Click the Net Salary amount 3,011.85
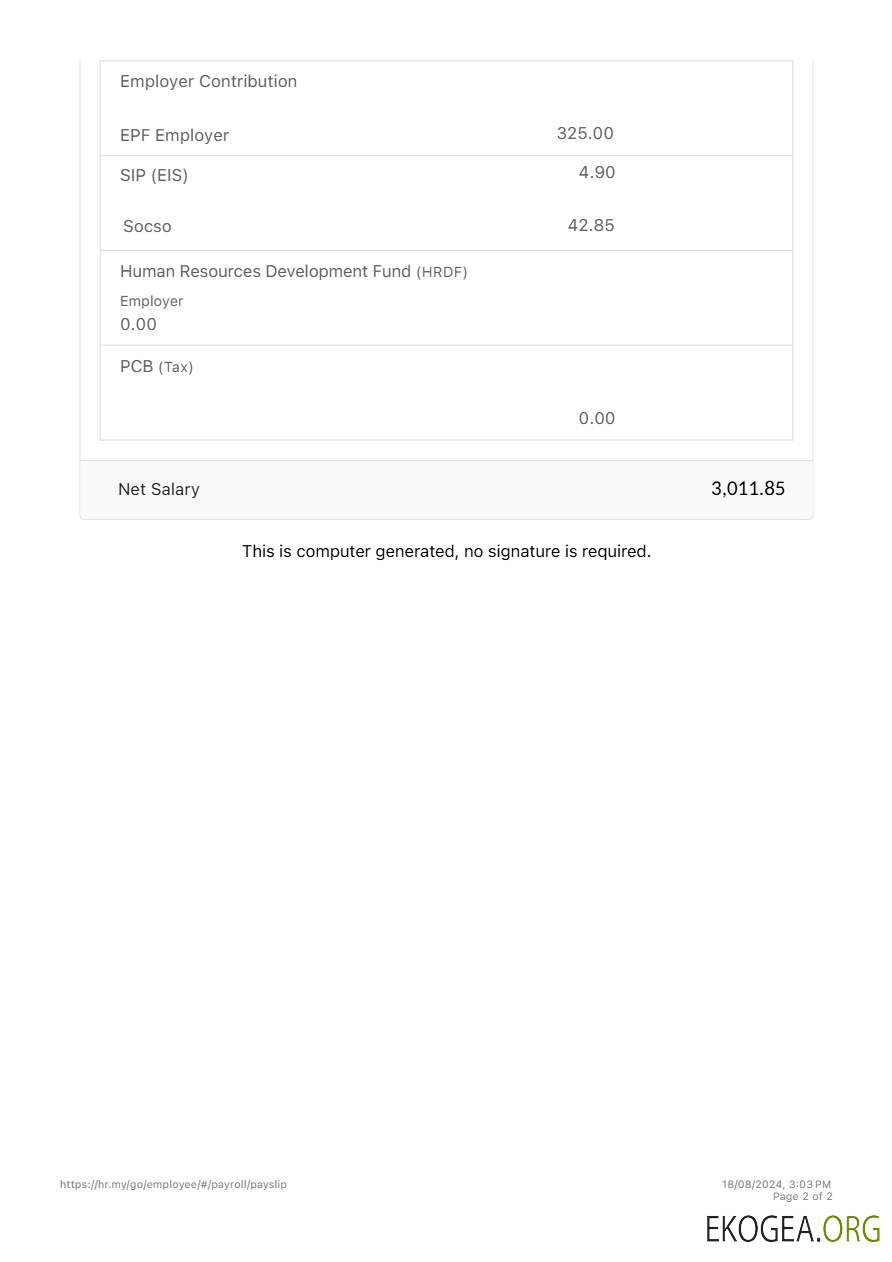This screenshot has height=1262, width=892. pyautogui.click(x=748, y=489)
